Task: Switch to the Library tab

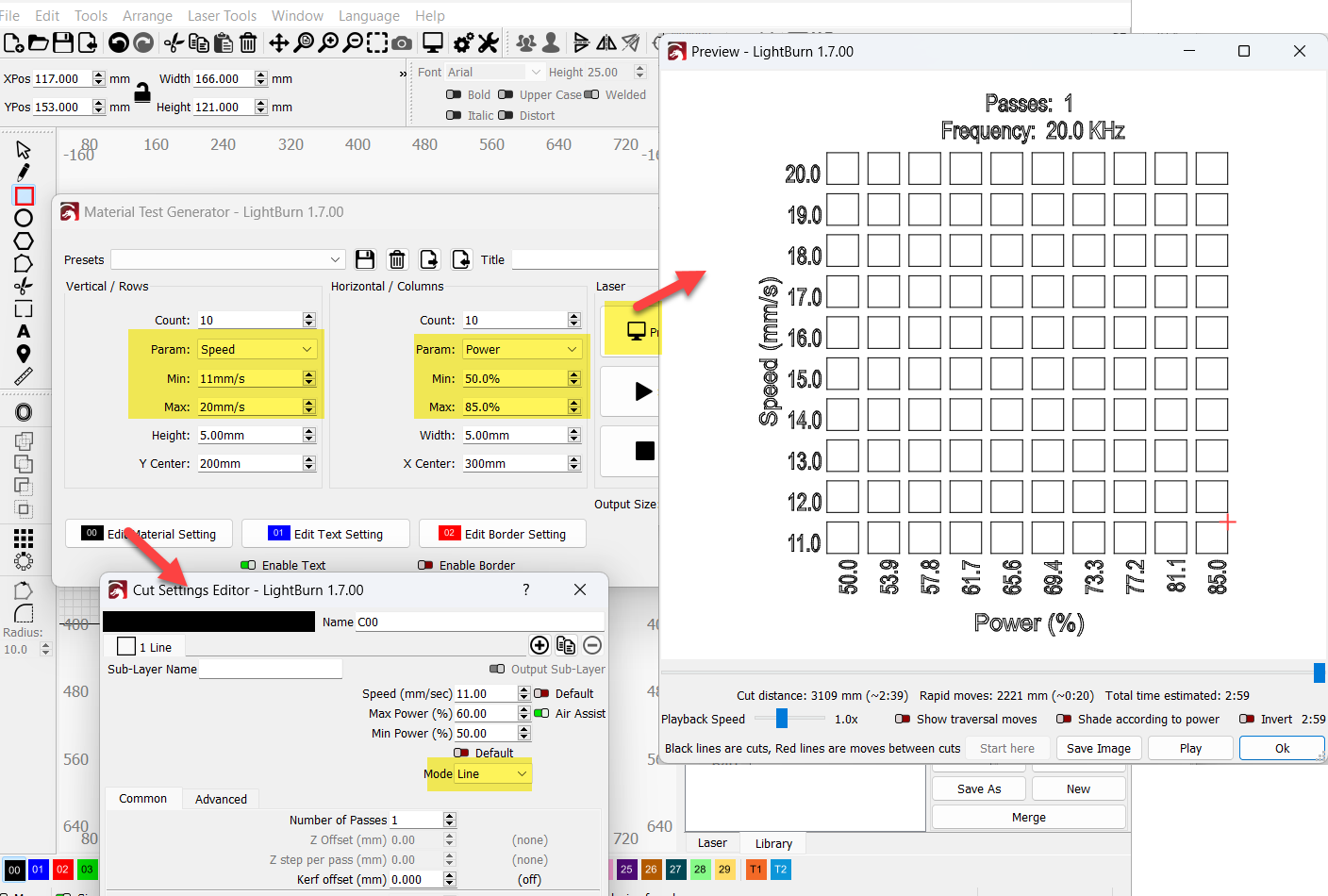Action: point(773,843)
